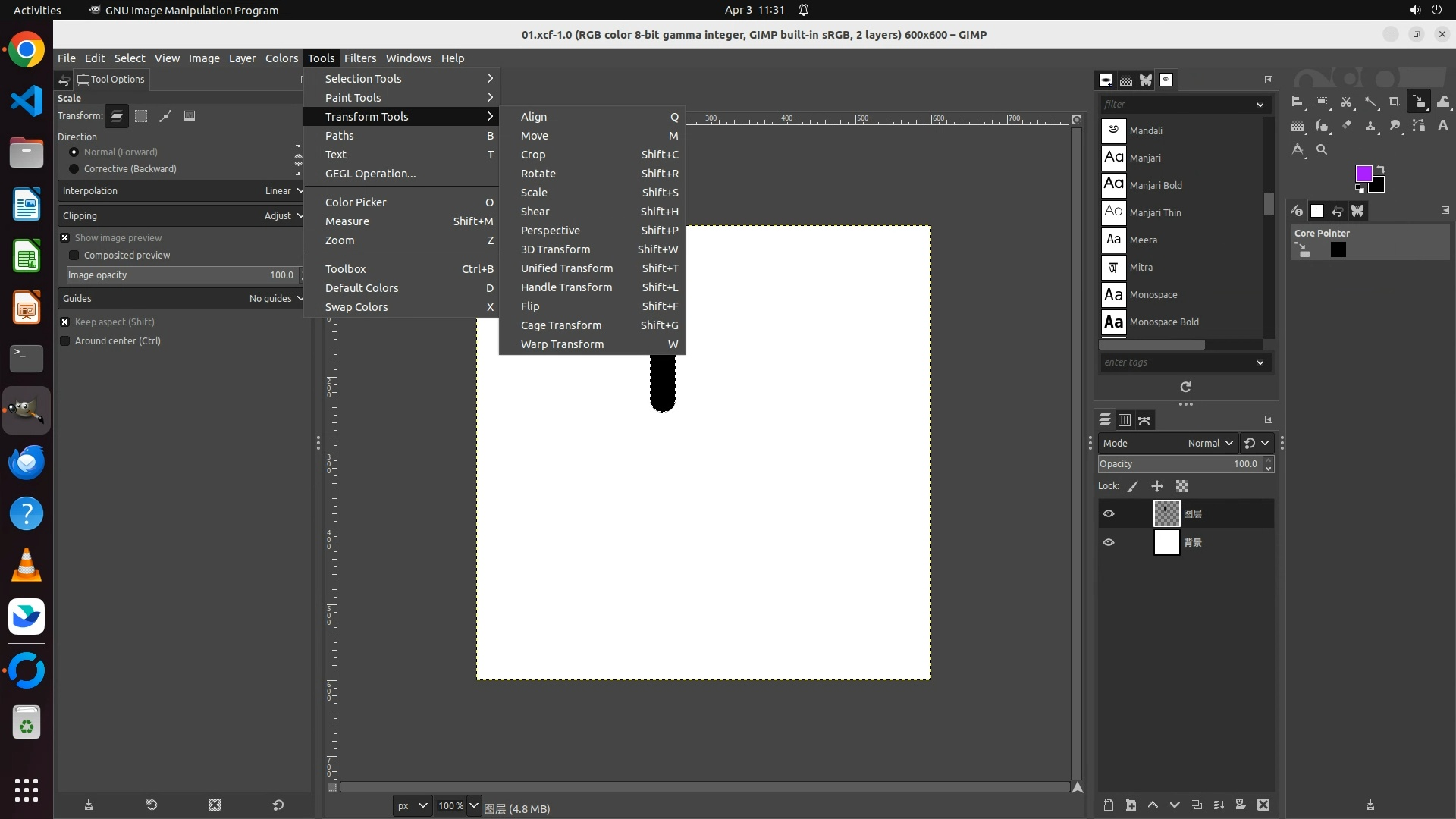Image resolution: width=1456 pixels, height=819 pixels.
Task: Toggle the Around center (Ctrl) checkbox
Action: [x=65, y=341]
